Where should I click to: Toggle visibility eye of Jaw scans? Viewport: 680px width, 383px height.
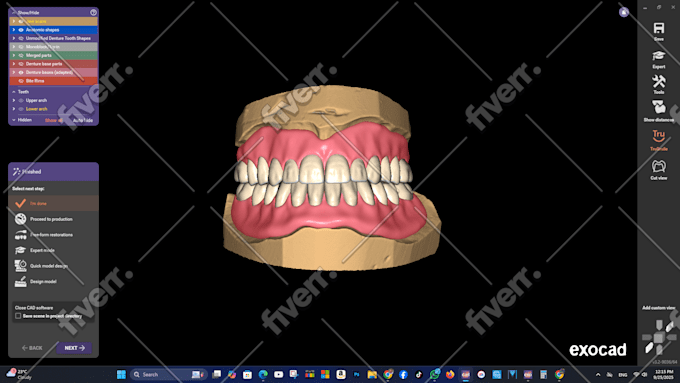pos(21,21)
